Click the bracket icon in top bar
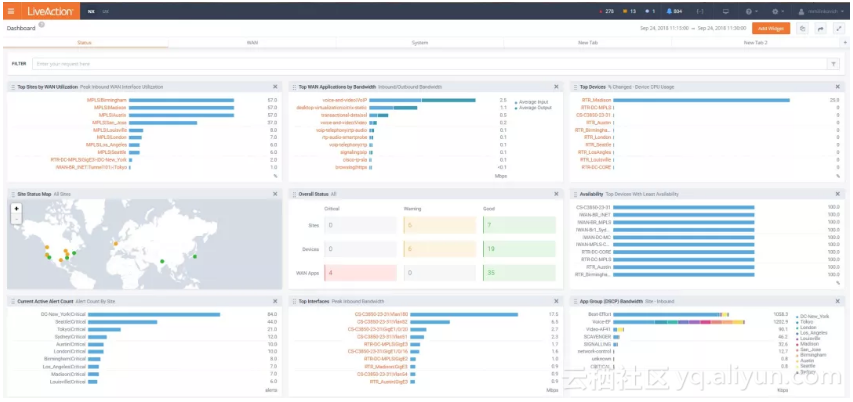 point(700,11)
